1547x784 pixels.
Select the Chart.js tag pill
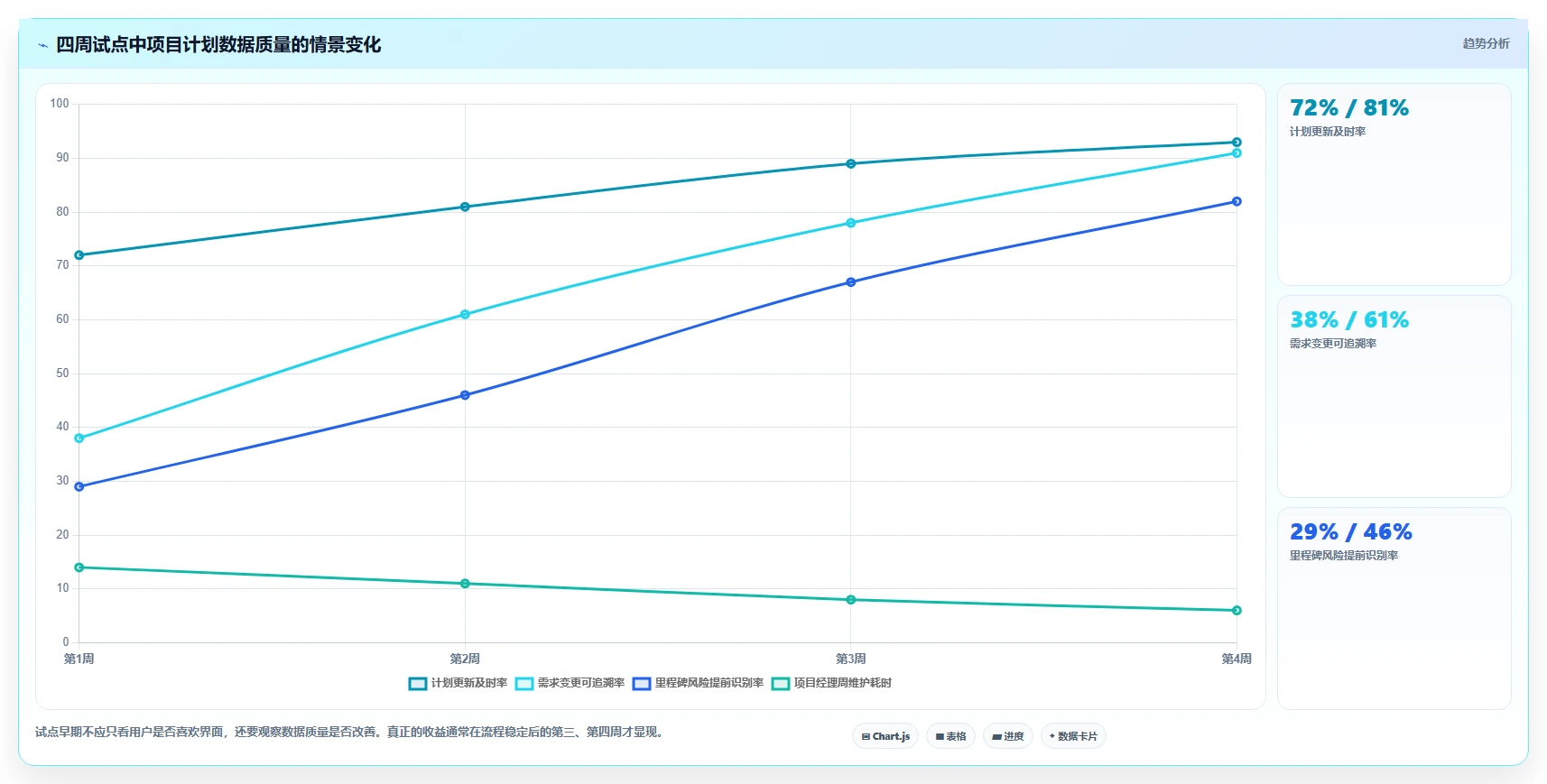(x=885, y=736)
